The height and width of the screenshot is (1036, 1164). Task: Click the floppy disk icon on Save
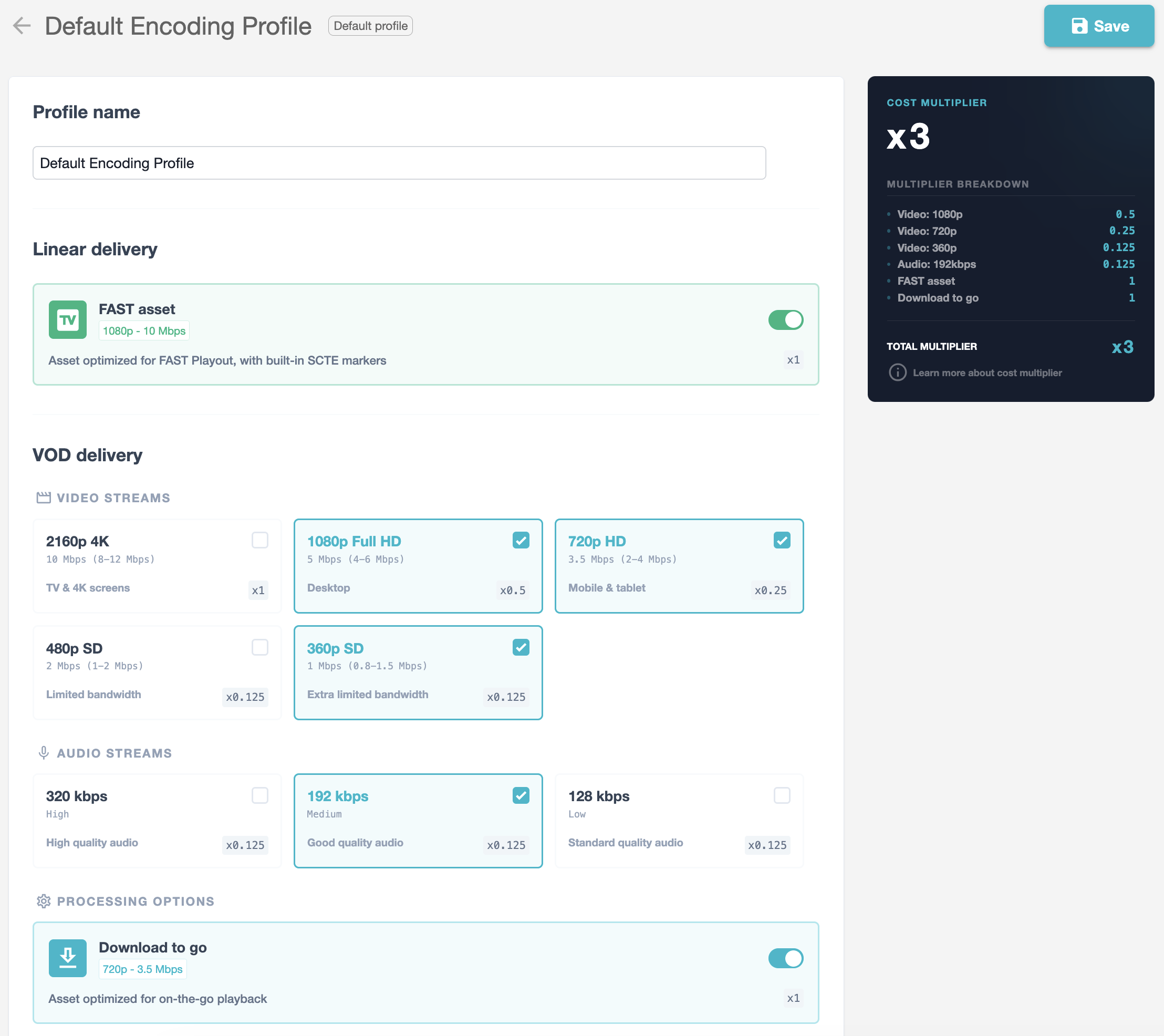coord(1079,26)
